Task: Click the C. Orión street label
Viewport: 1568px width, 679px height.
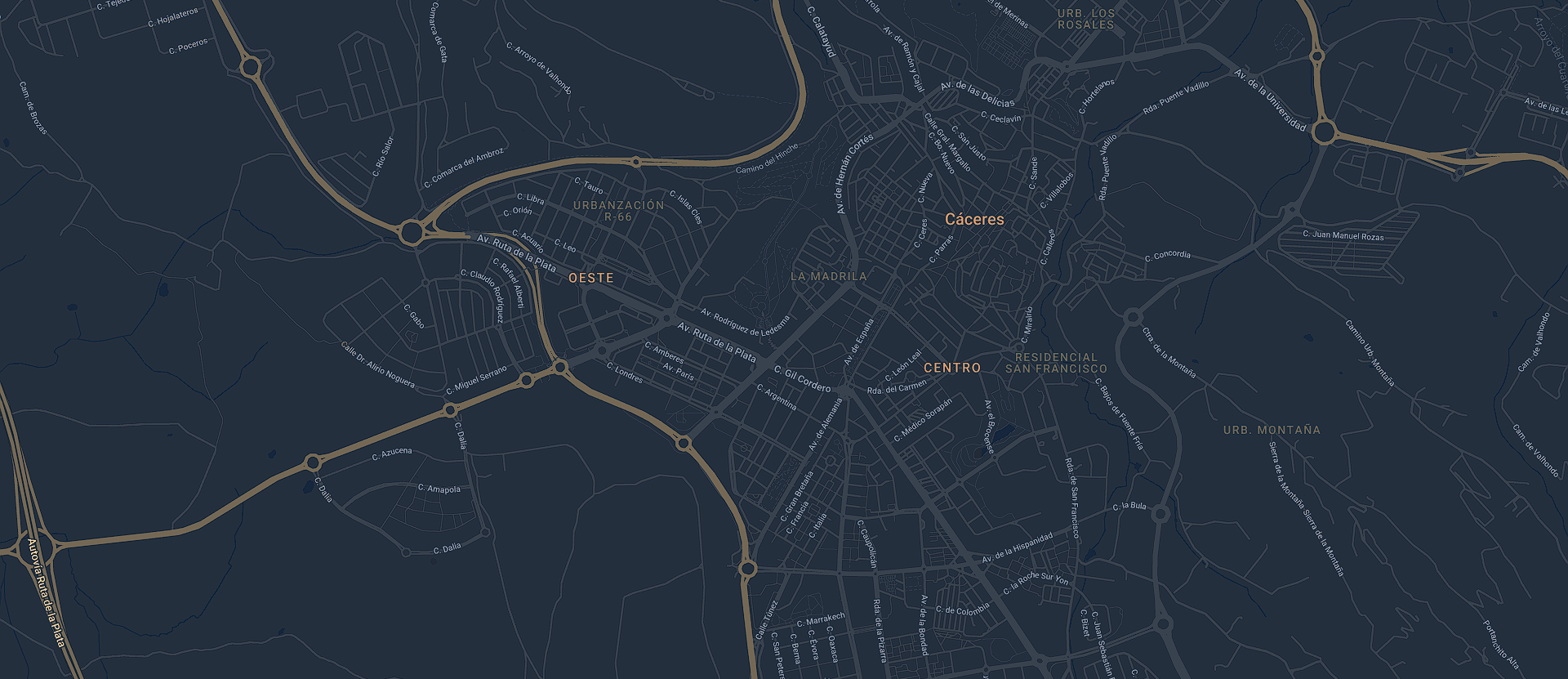Action: coord(518,212)
